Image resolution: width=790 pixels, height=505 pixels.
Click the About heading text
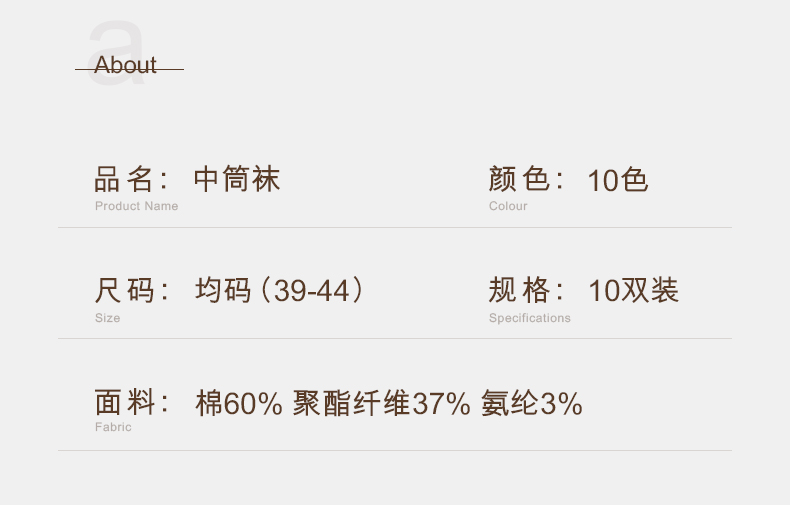point(125,65)
